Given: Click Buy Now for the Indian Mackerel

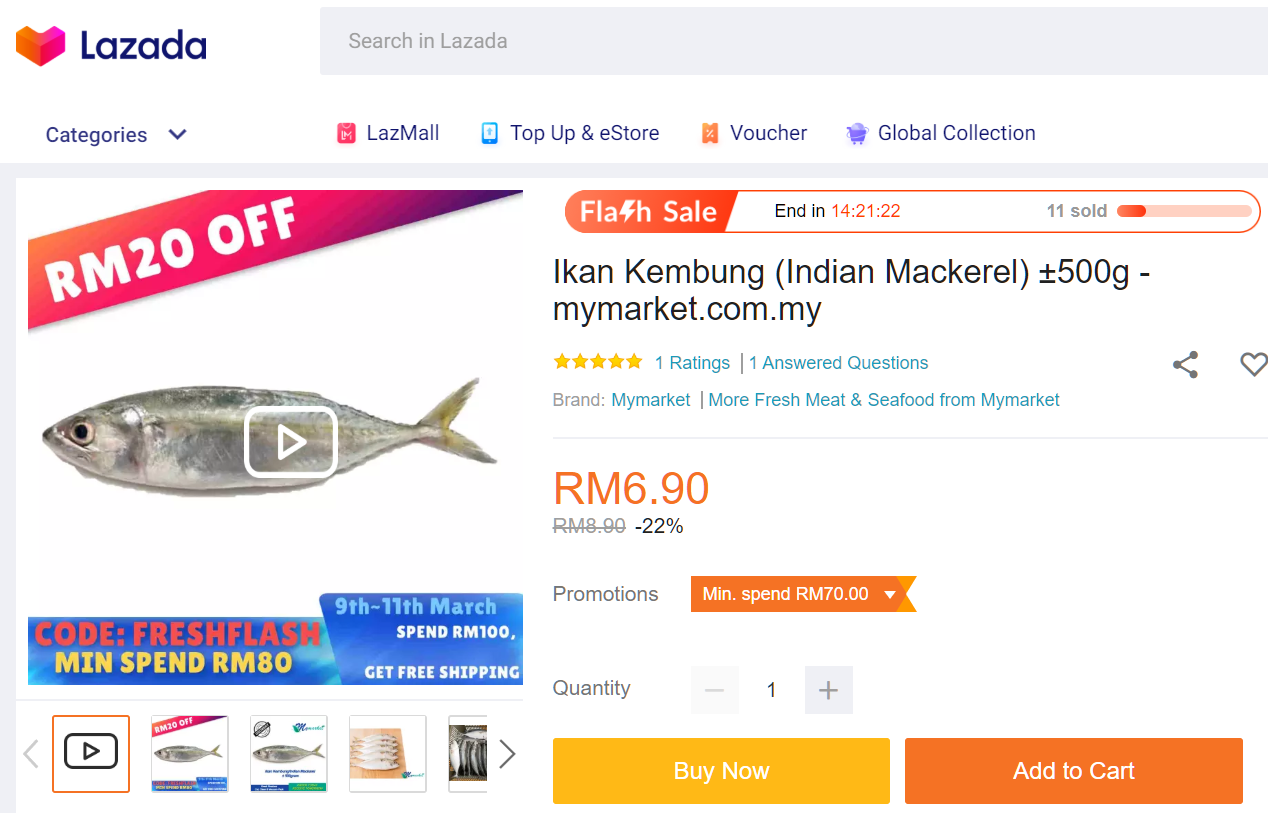Looking at the screenshot, I should [x=720, y=770].
